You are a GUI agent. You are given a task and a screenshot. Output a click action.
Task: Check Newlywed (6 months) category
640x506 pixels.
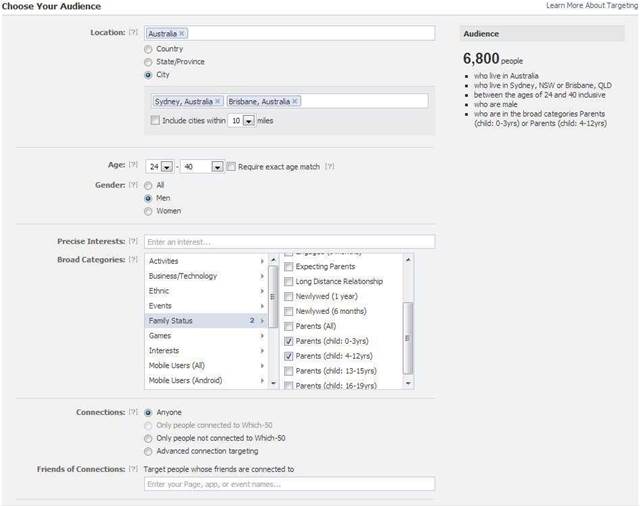click(289, 311)
